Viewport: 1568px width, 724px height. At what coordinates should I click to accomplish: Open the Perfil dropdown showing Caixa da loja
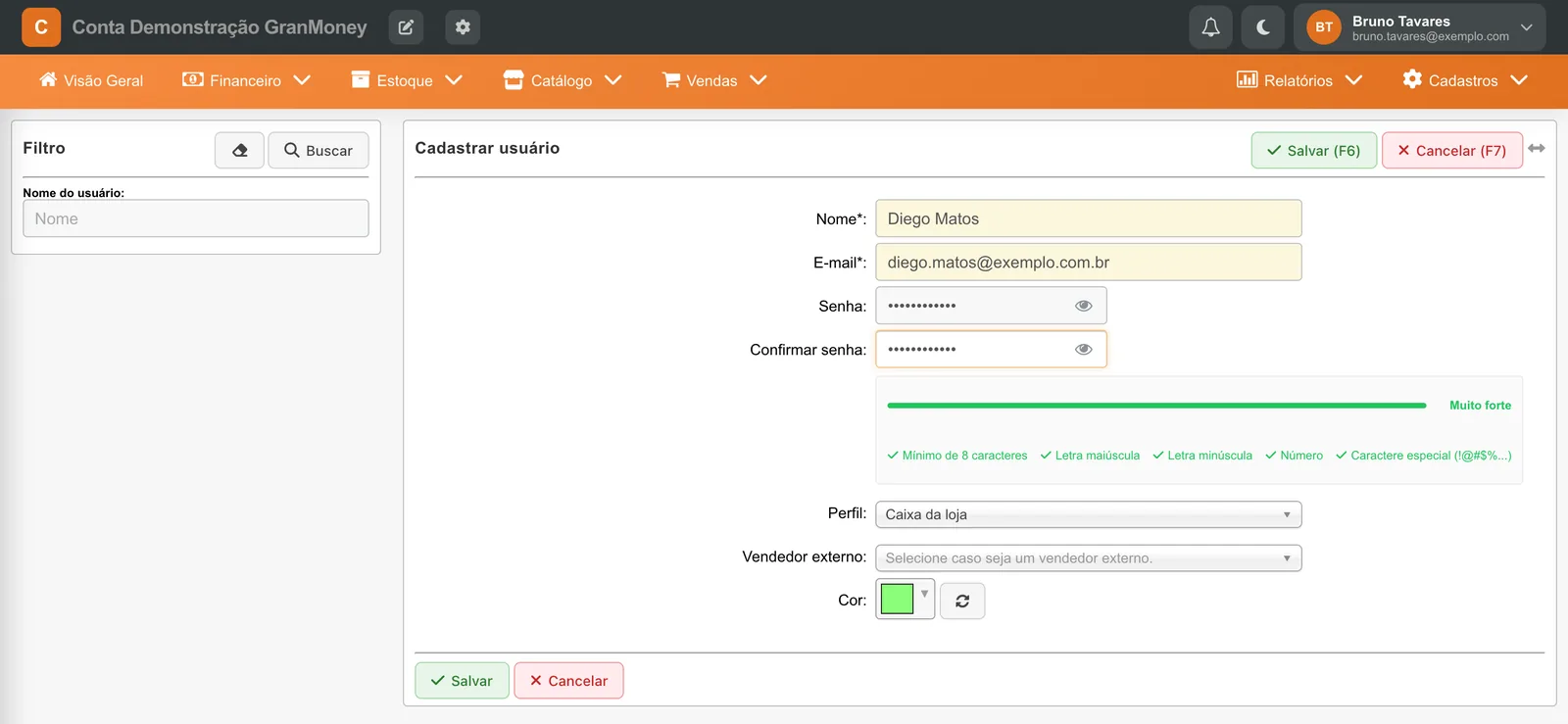point(1089,514)
